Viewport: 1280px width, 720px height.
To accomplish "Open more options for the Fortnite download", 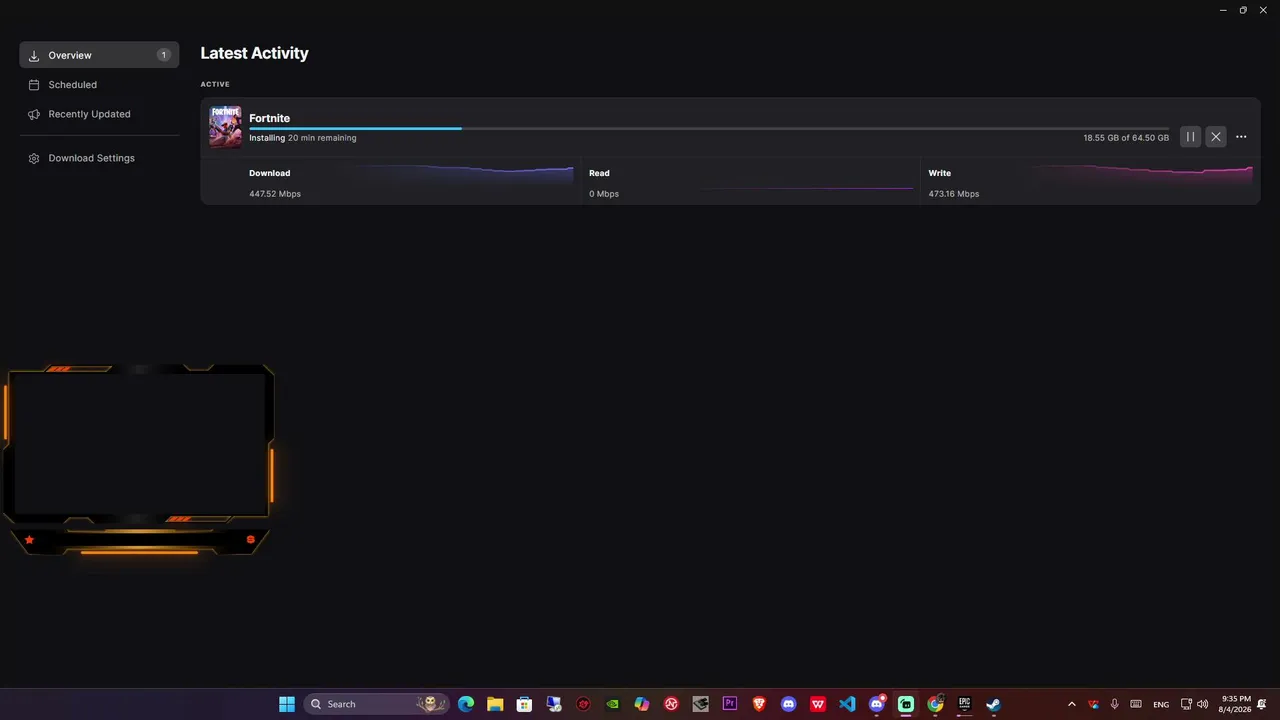I will pyautogui.click(x=1241, y=137).
